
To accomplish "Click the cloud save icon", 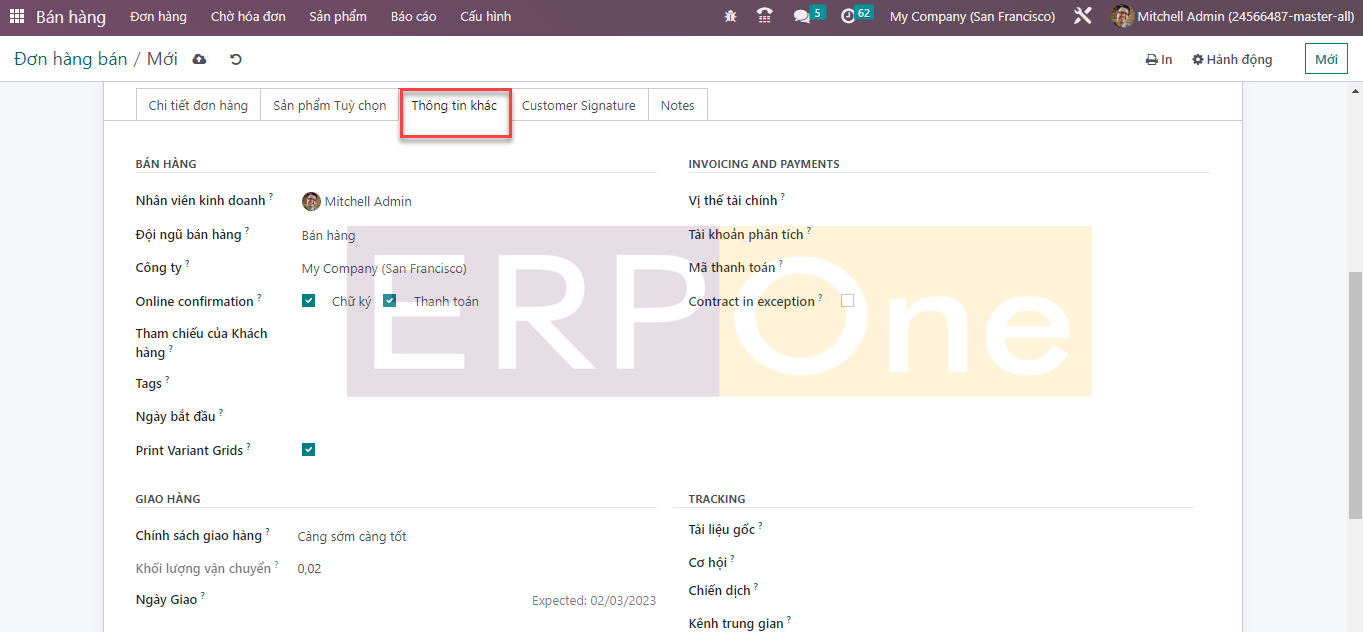I will click(x=199, y=59).
